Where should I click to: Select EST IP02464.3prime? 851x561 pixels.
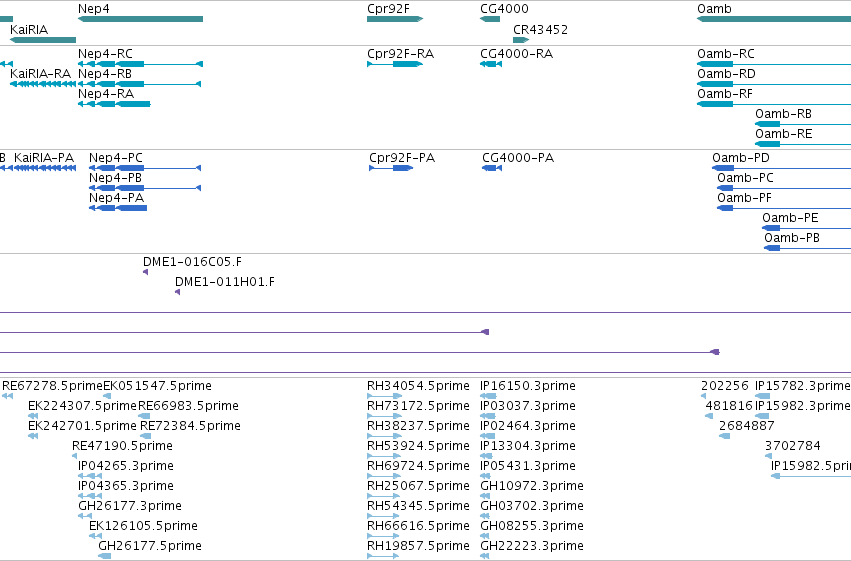(487, 436)
